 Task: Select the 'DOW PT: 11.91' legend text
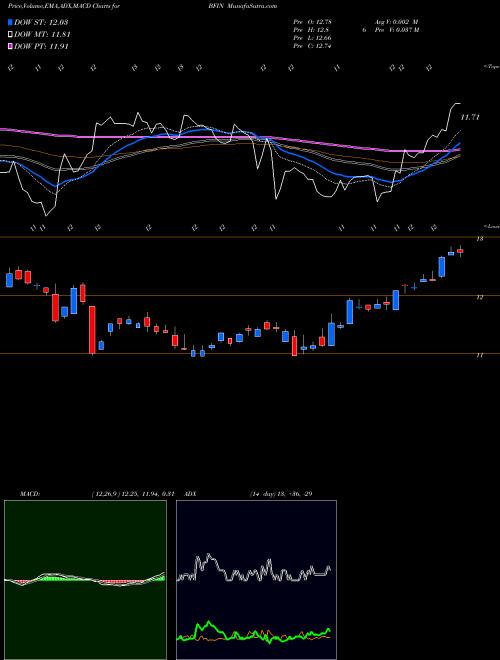click(41, 46)
